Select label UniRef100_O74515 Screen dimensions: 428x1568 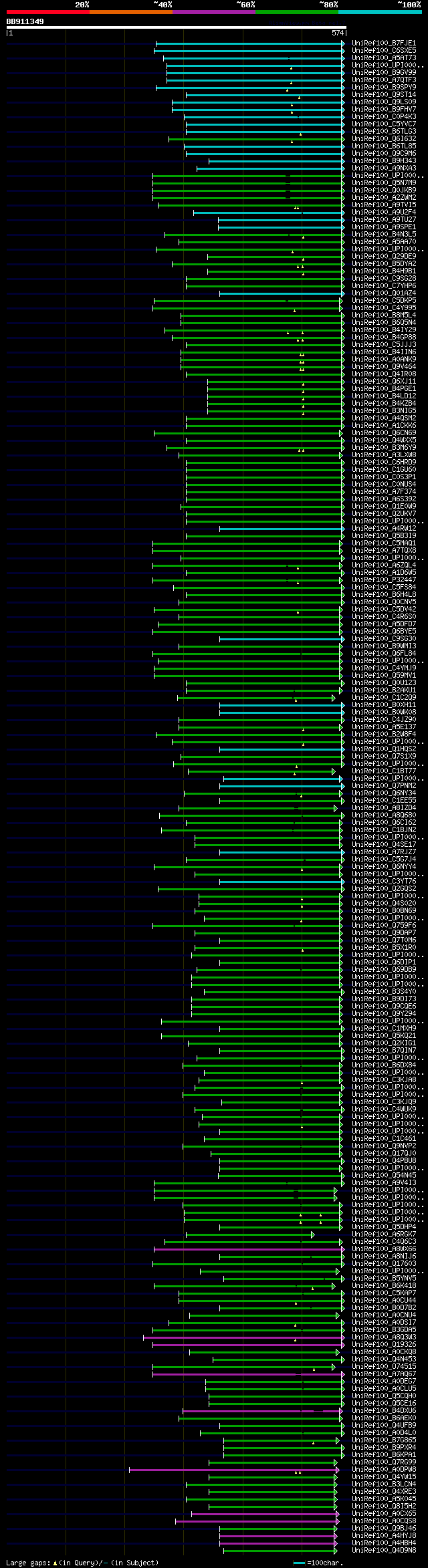pyautogui.click(x=384, y=1366)
